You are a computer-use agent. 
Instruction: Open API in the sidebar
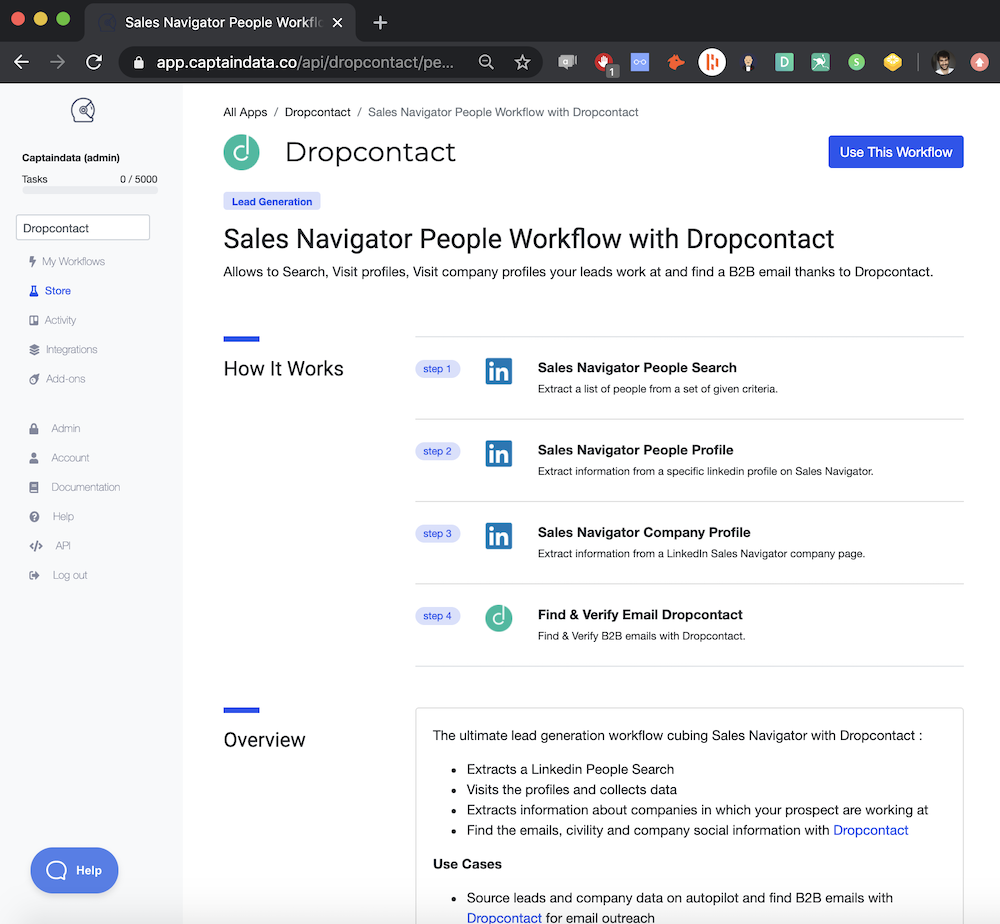click(50, 546)
